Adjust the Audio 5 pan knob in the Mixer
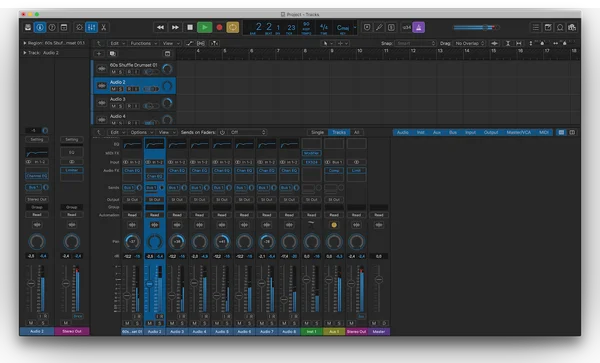Viewport: 600px width, 363px height. 222,241
